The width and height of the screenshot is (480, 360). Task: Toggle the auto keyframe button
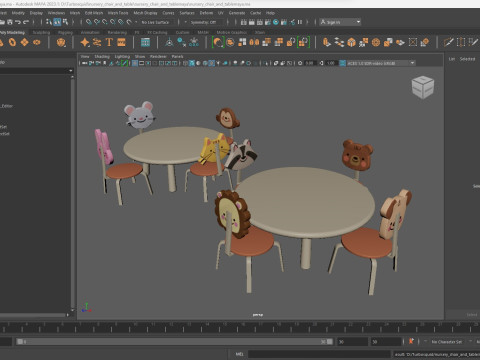coord(411,341)
